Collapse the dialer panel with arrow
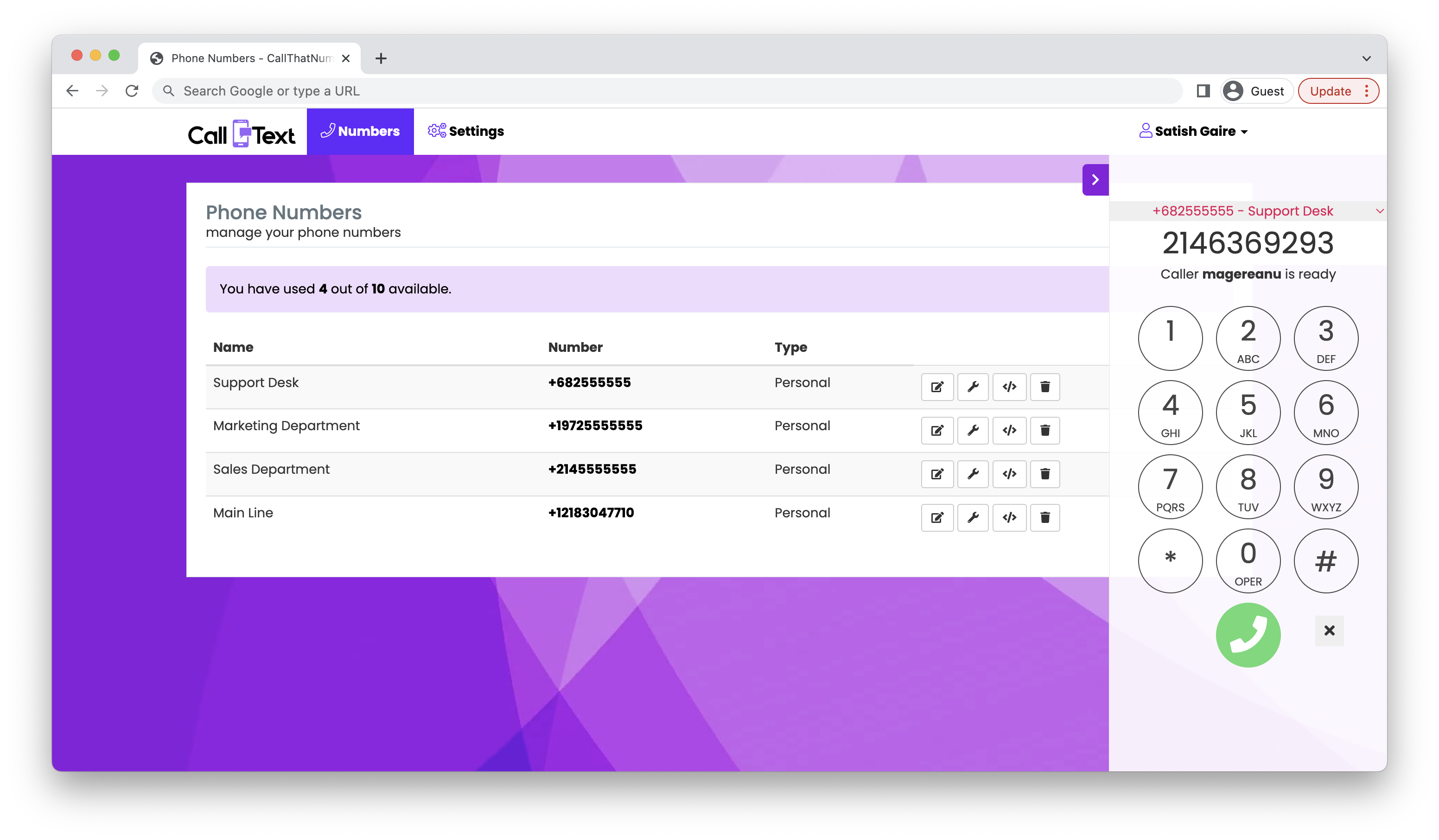 (1095, 180)
